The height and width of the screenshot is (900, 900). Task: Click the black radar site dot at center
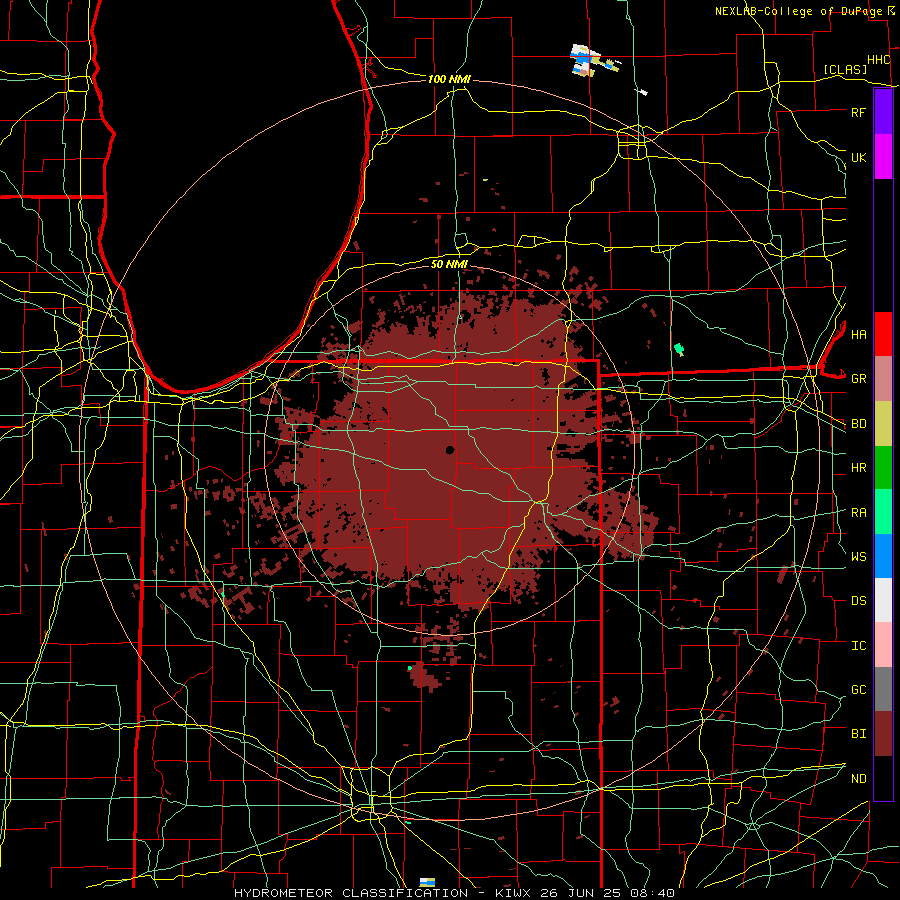[x=450, y=450]
